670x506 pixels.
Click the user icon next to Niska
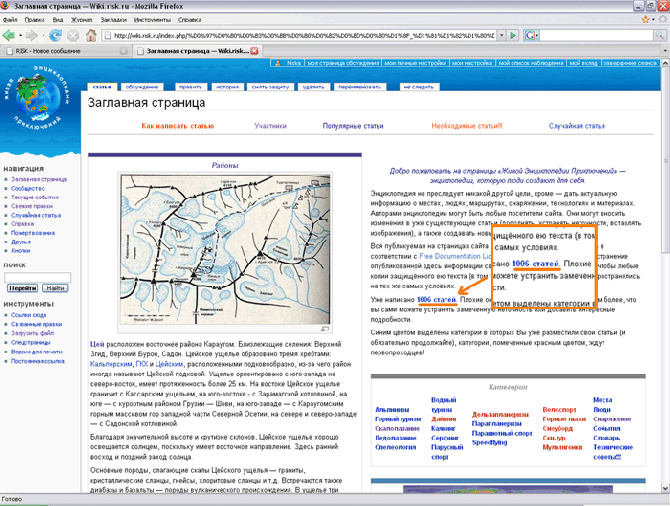[278, 63]
